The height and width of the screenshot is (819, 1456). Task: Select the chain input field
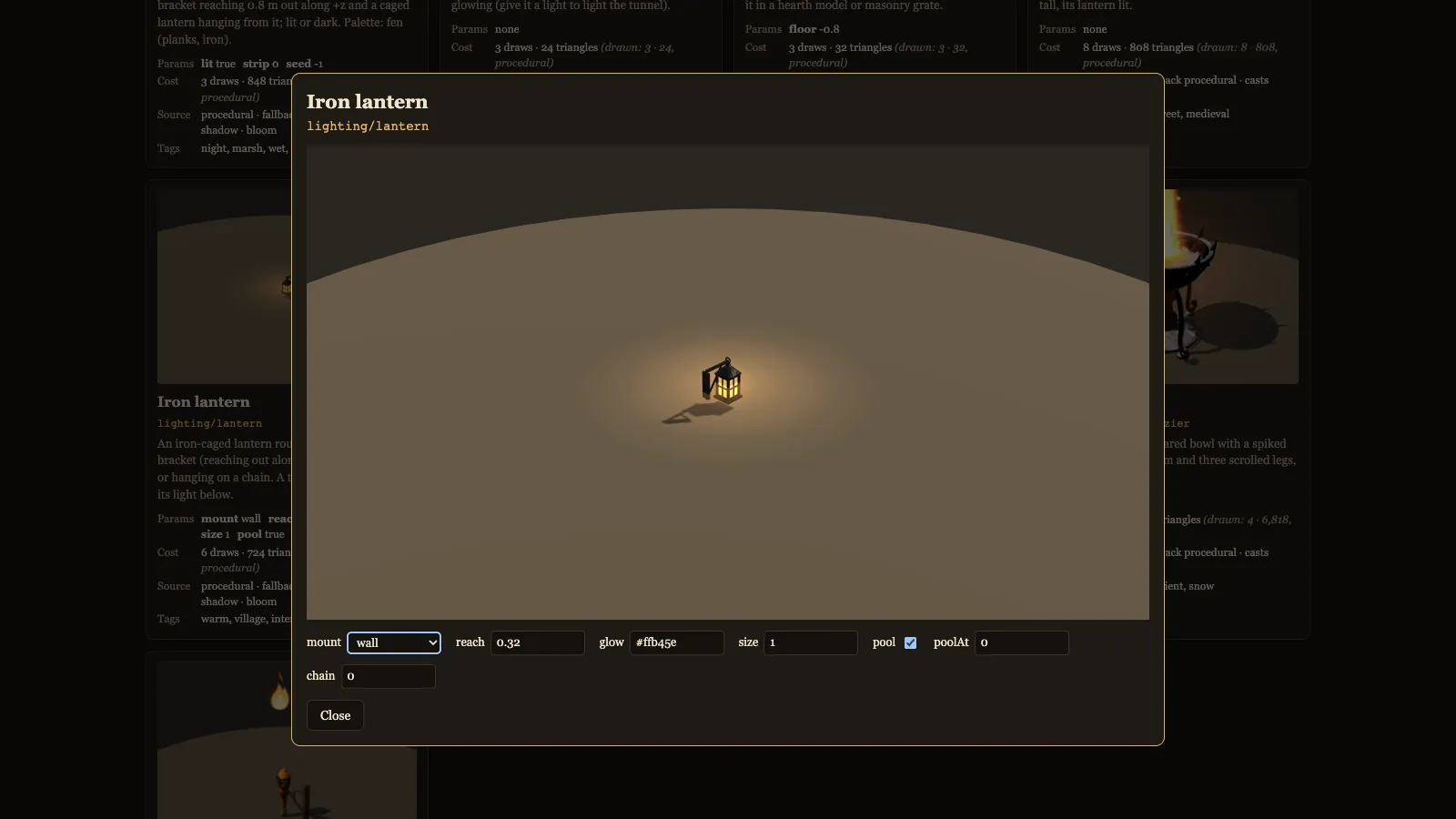(389, 676)
